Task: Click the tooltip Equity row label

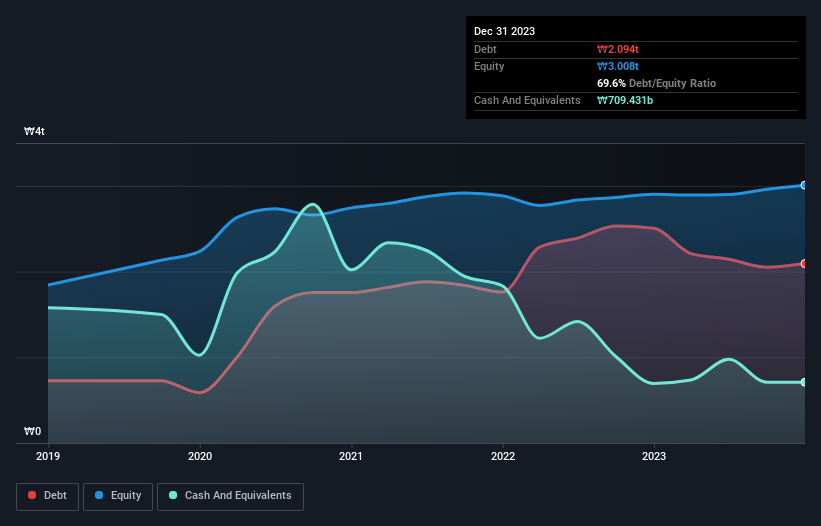Action: 489,66
